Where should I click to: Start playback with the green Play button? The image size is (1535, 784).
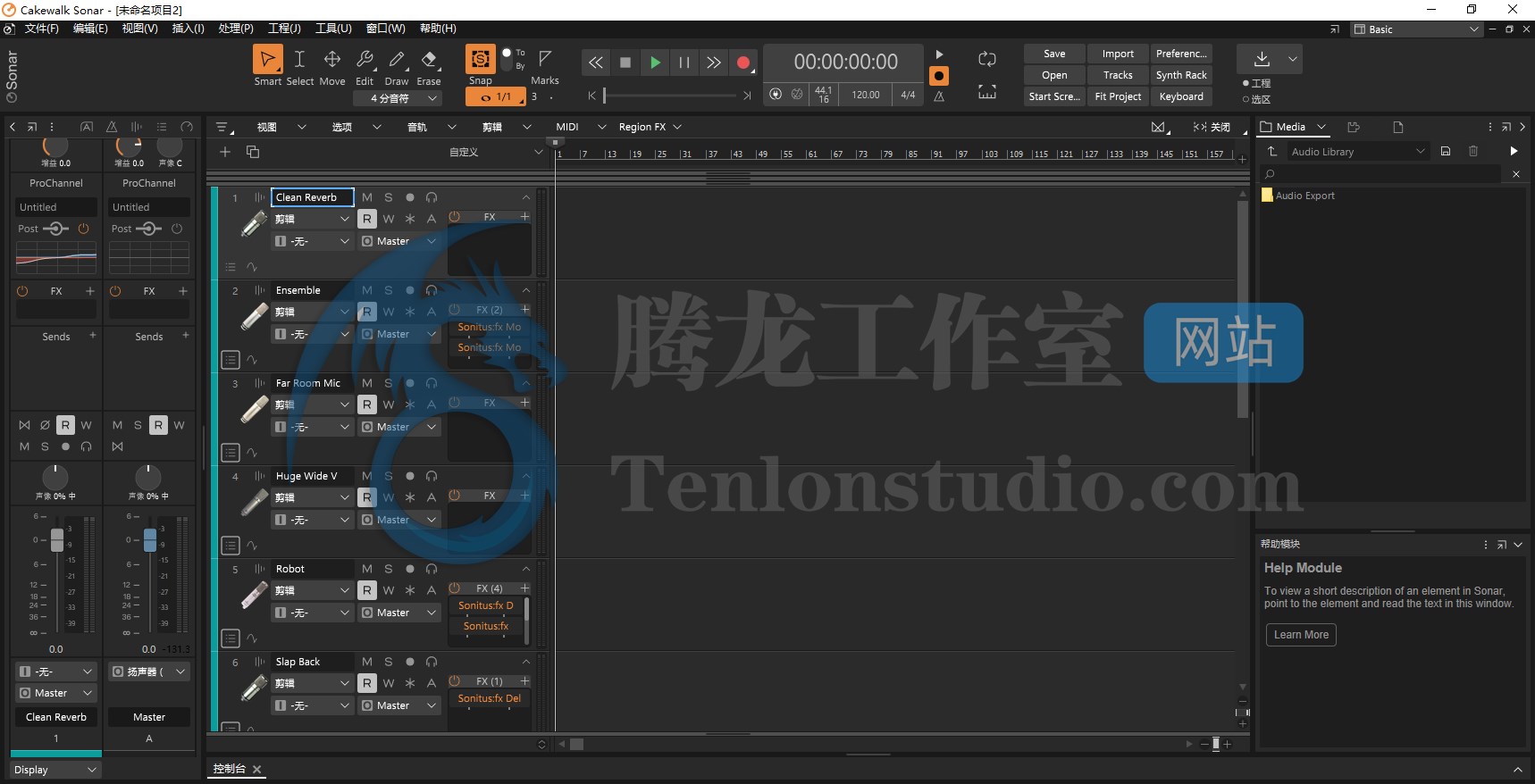(655, 63)
